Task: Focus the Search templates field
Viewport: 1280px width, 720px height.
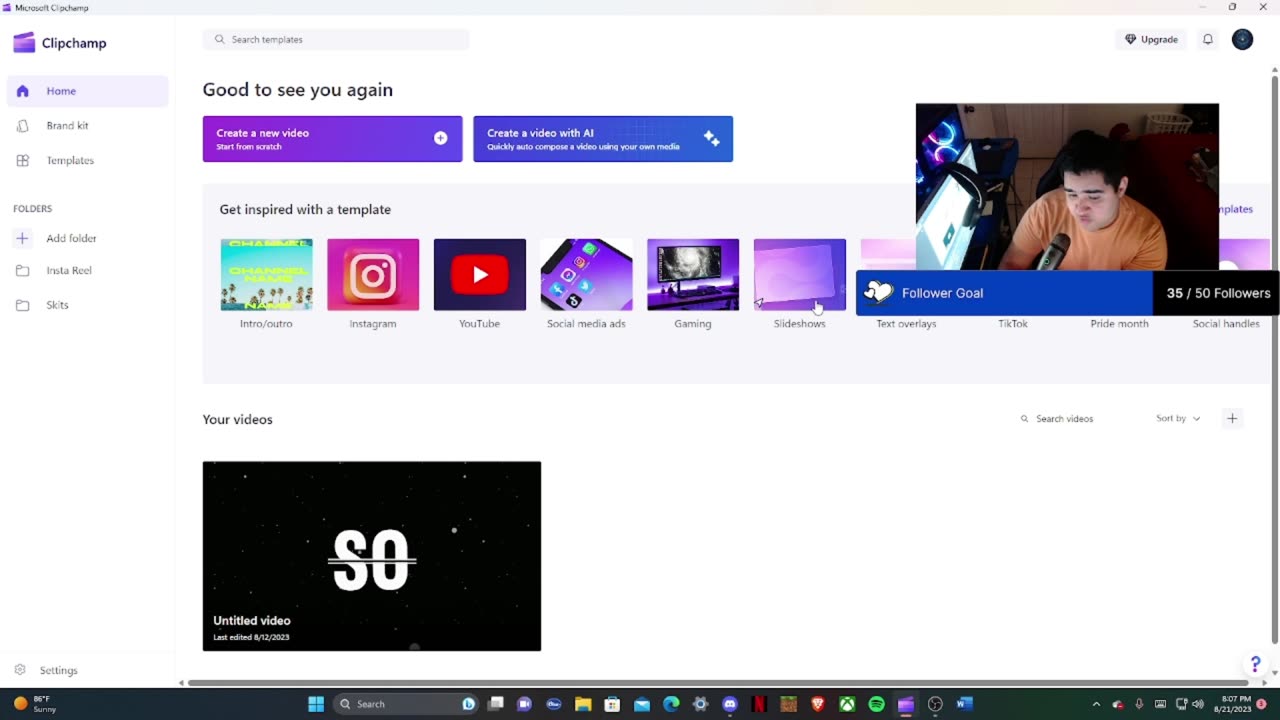Action: pos(337,39)
